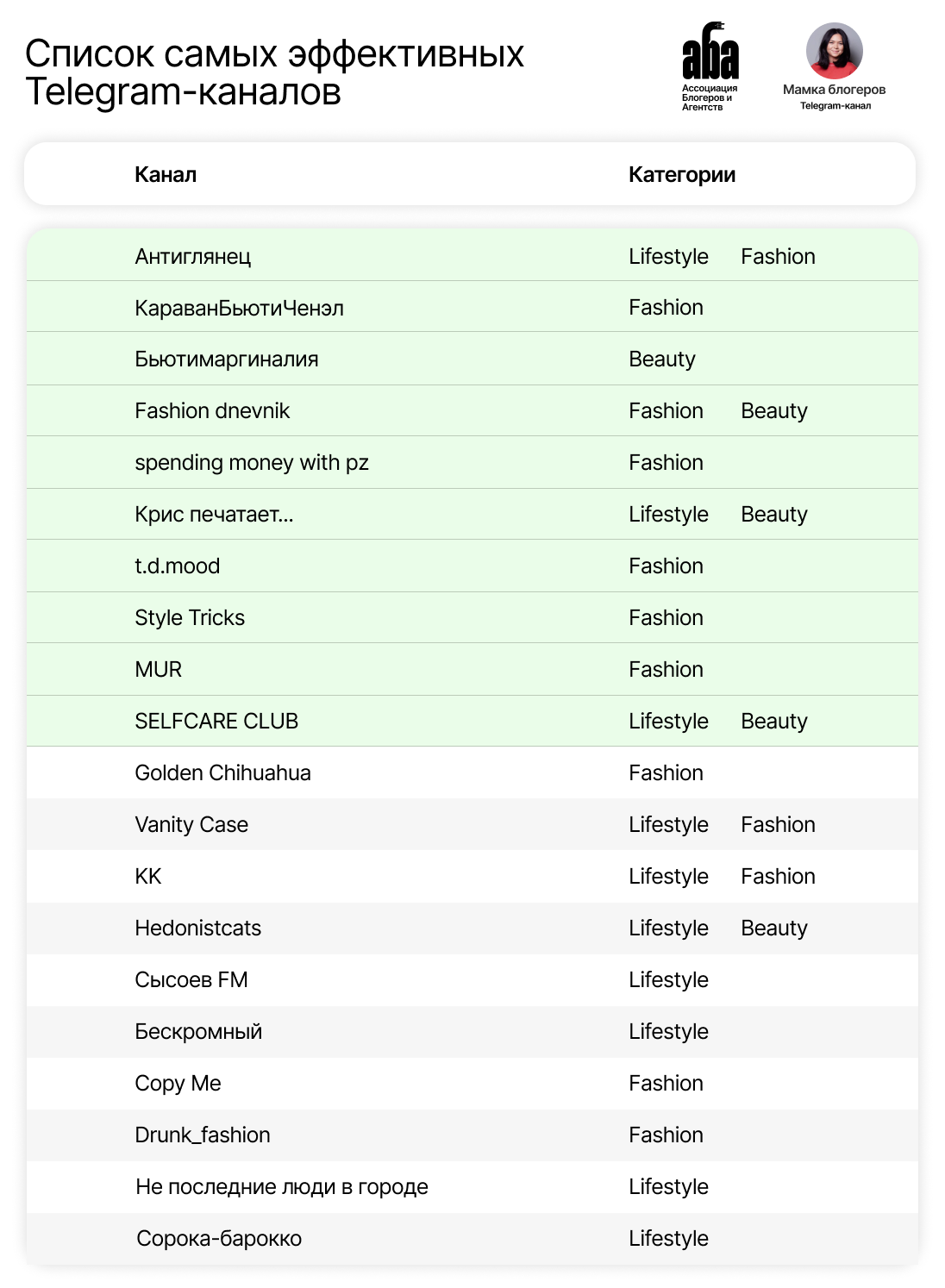Open the КараванБьютиЧенэл channel row
Image resolution: width=945 pixels, height=1288 pixels.
[239, 308]
